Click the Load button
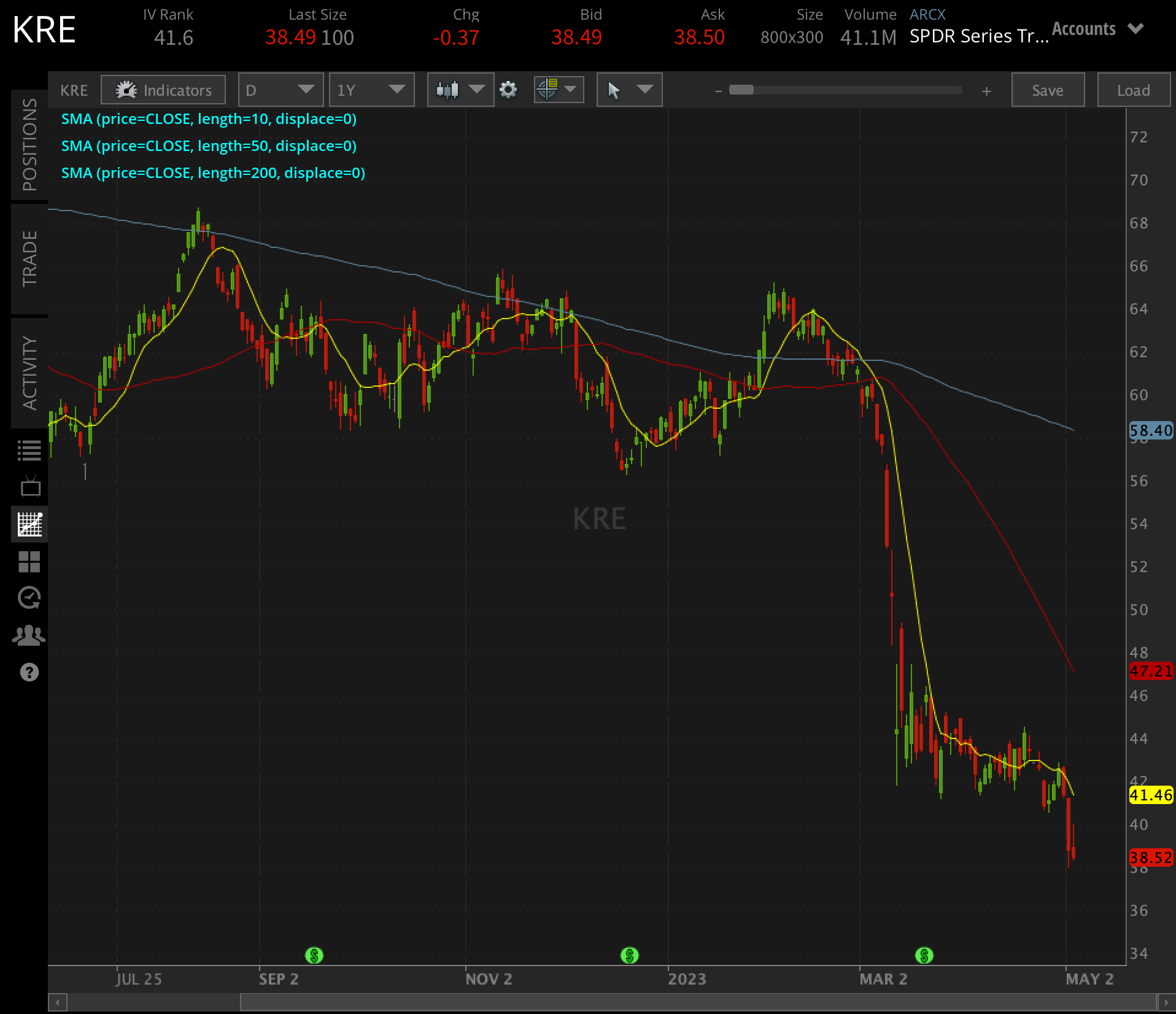 click(1133, 90)
